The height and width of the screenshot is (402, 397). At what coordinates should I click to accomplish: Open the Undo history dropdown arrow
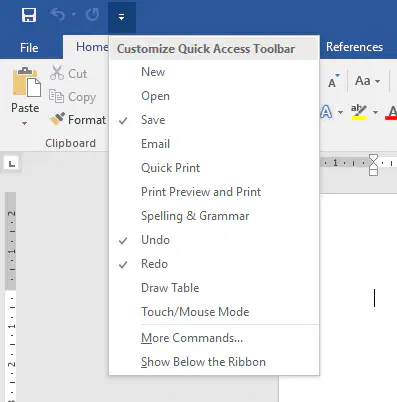(x=74, y=15)
